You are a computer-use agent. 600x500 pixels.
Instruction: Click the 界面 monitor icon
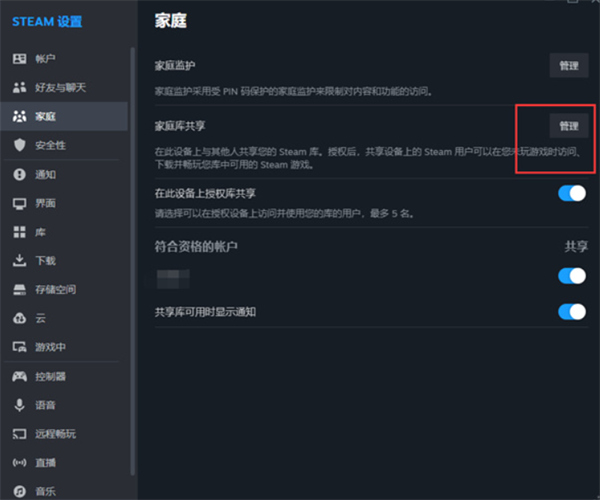pyautogui.click(x=20, y=204)
